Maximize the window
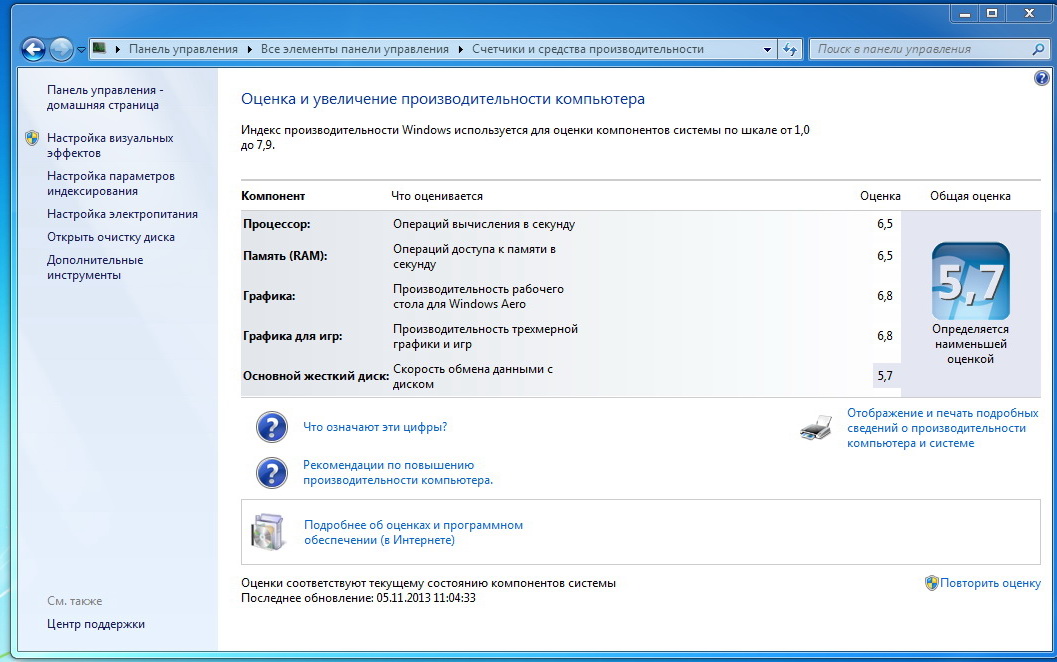The width and height of the screenshot is (1057, 662). pos(992,13)
